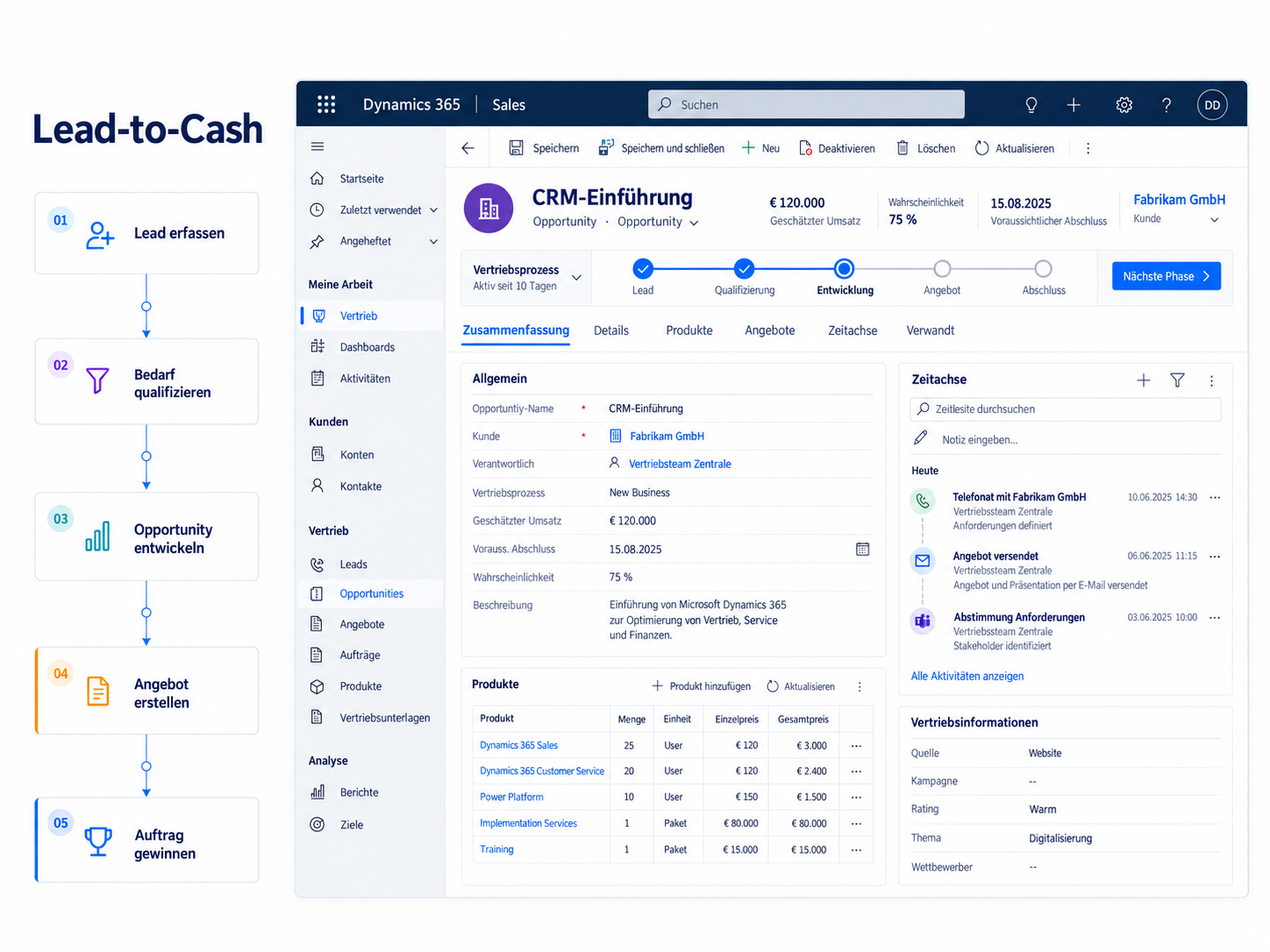Switch to the Details tab

tap(611, 330)
